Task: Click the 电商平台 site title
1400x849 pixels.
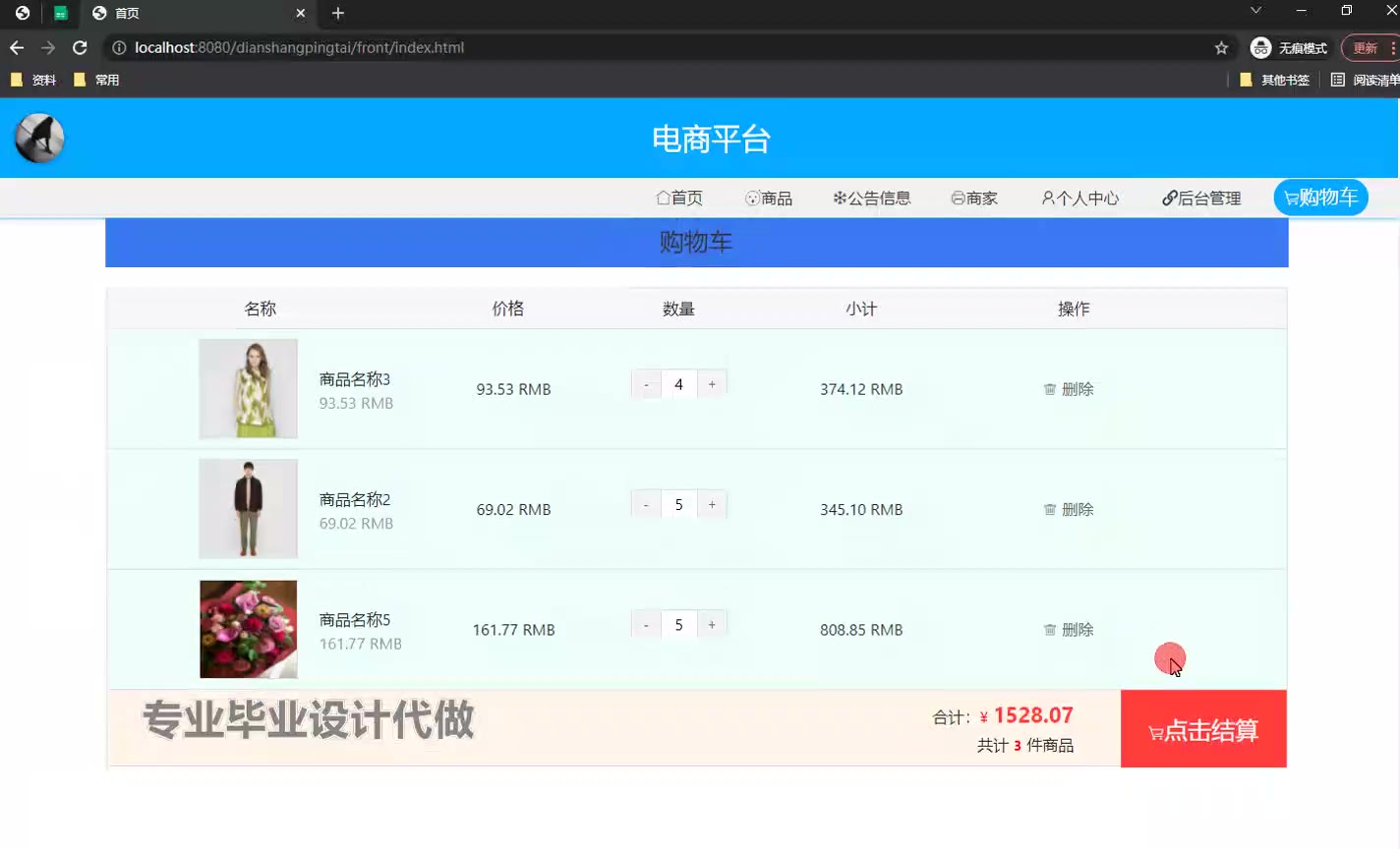Action: click(711, 140)
